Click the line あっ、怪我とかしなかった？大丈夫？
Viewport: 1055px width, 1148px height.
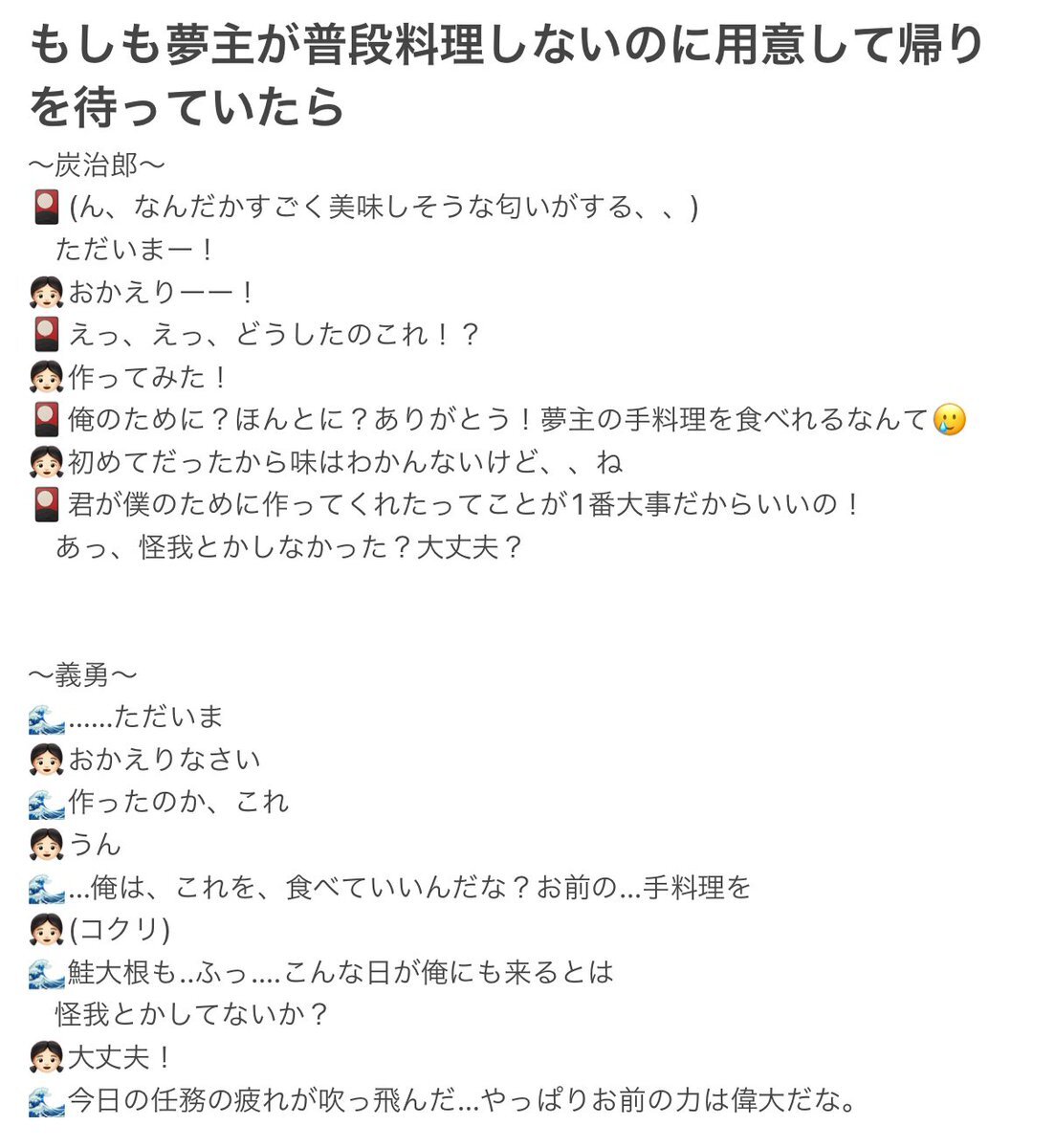289,547
